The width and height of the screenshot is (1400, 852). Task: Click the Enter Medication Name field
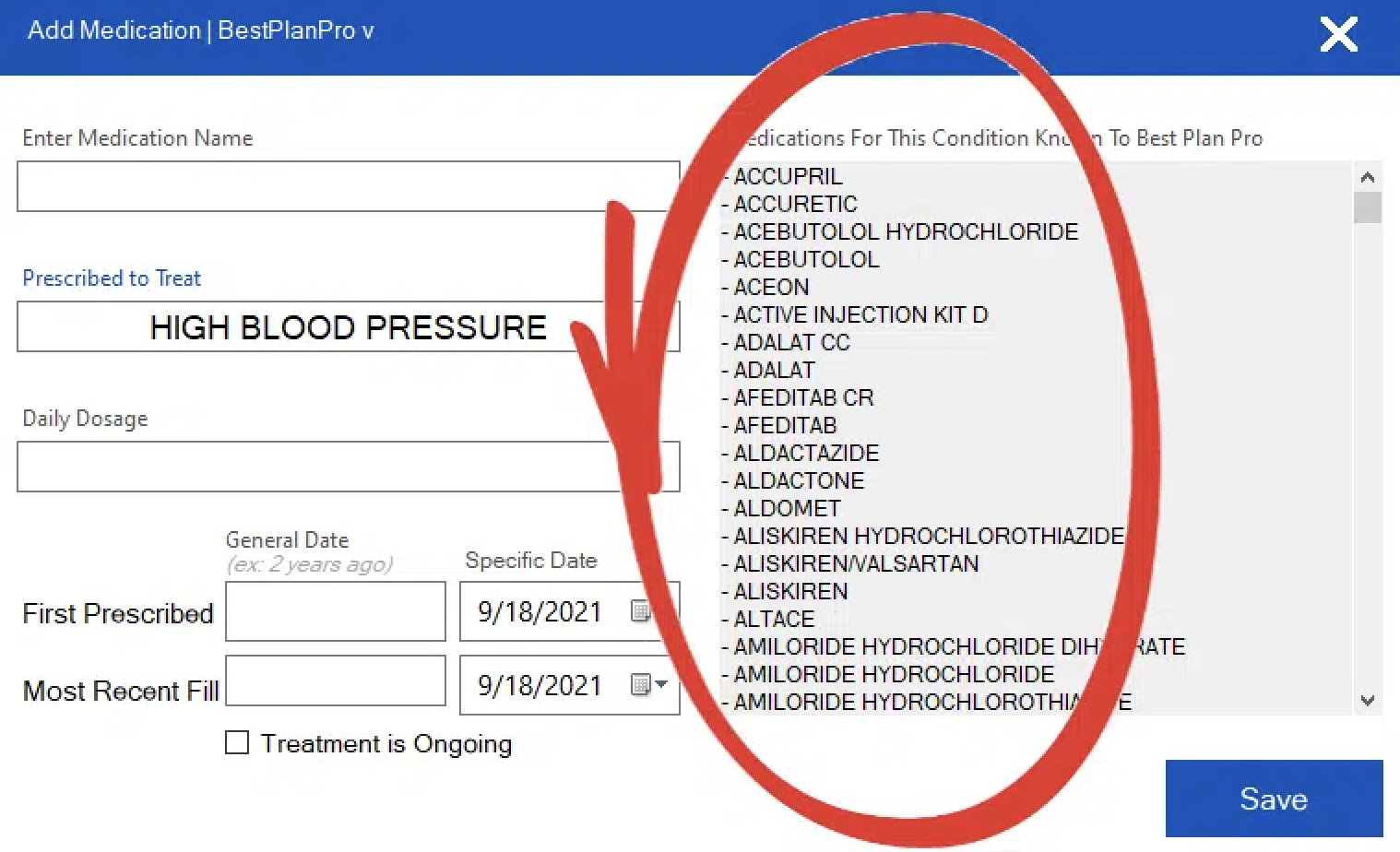pos(348,186)
